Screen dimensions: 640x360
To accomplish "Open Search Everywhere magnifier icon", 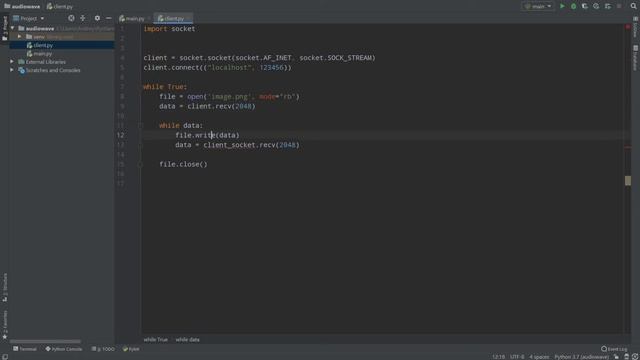I will (633, 6).
